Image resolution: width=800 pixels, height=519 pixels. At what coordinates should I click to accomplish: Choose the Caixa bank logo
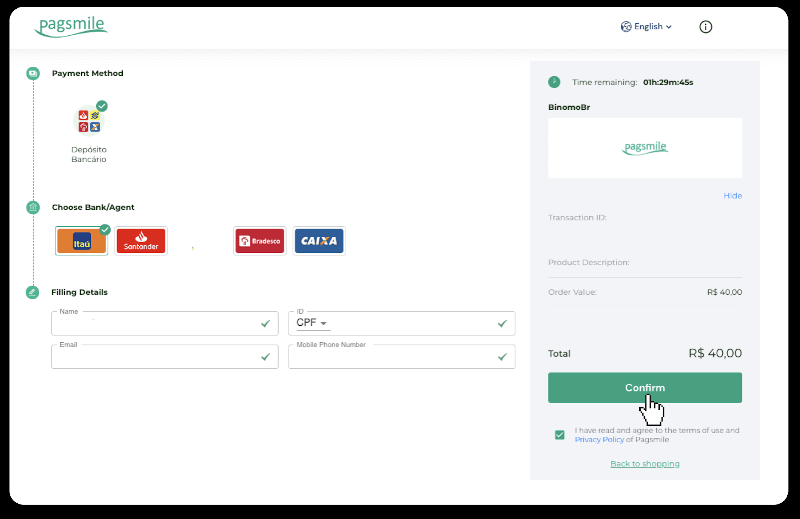(319, 241)
